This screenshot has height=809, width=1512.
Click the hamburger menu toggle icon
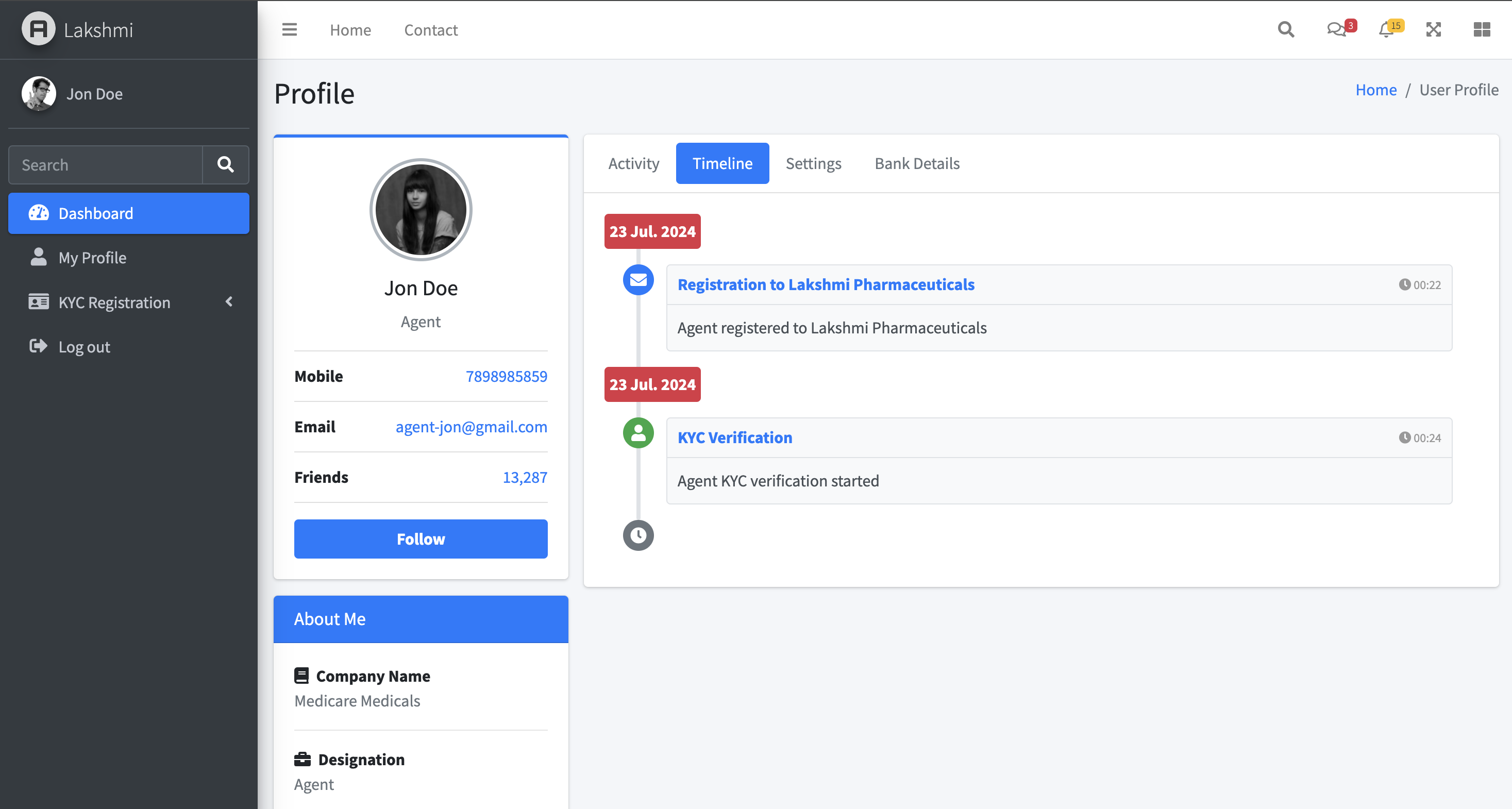[290, 29]
